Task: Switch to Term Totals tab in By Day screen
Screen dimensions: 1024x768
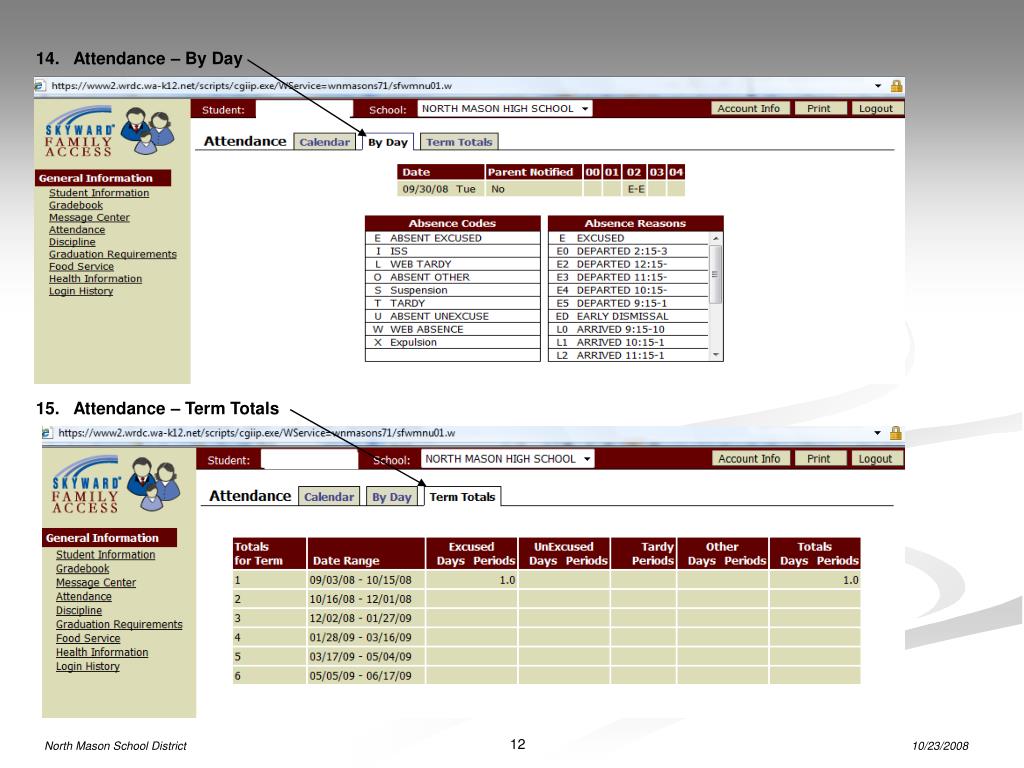Action: (x=459, y=142)
